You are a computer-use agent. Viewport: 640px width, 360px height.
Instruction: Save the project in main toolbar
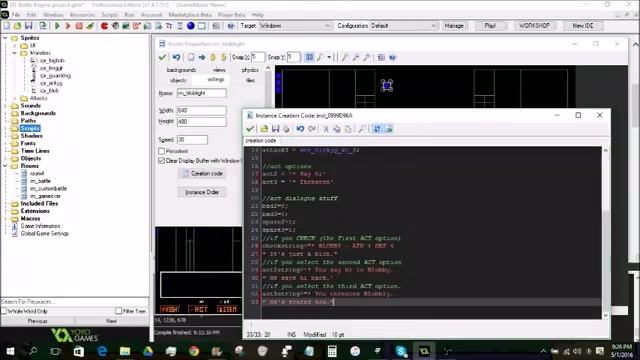coord(29,26)
